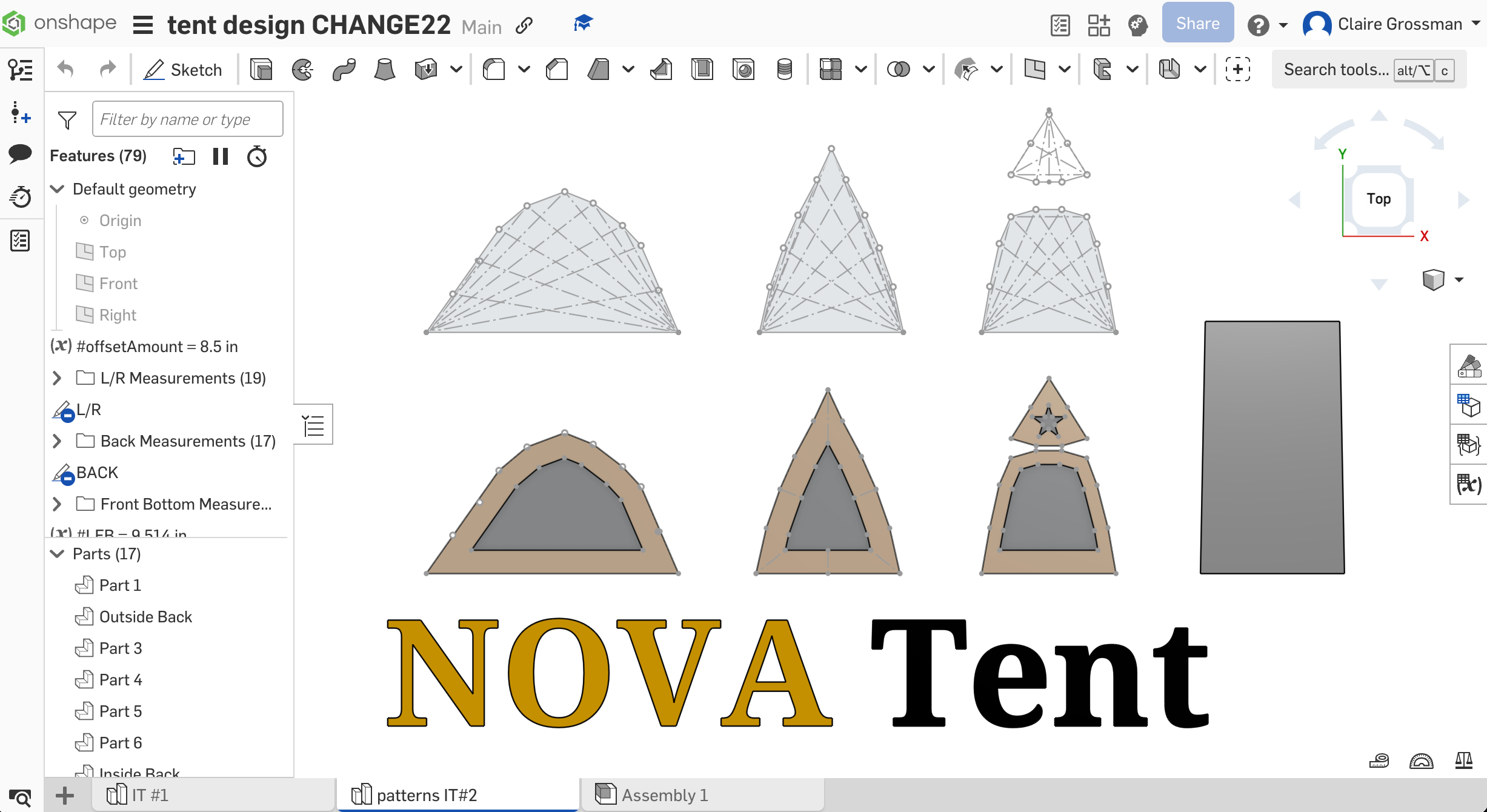Select the Linear pattern tool icon

(x=831, y=70)
